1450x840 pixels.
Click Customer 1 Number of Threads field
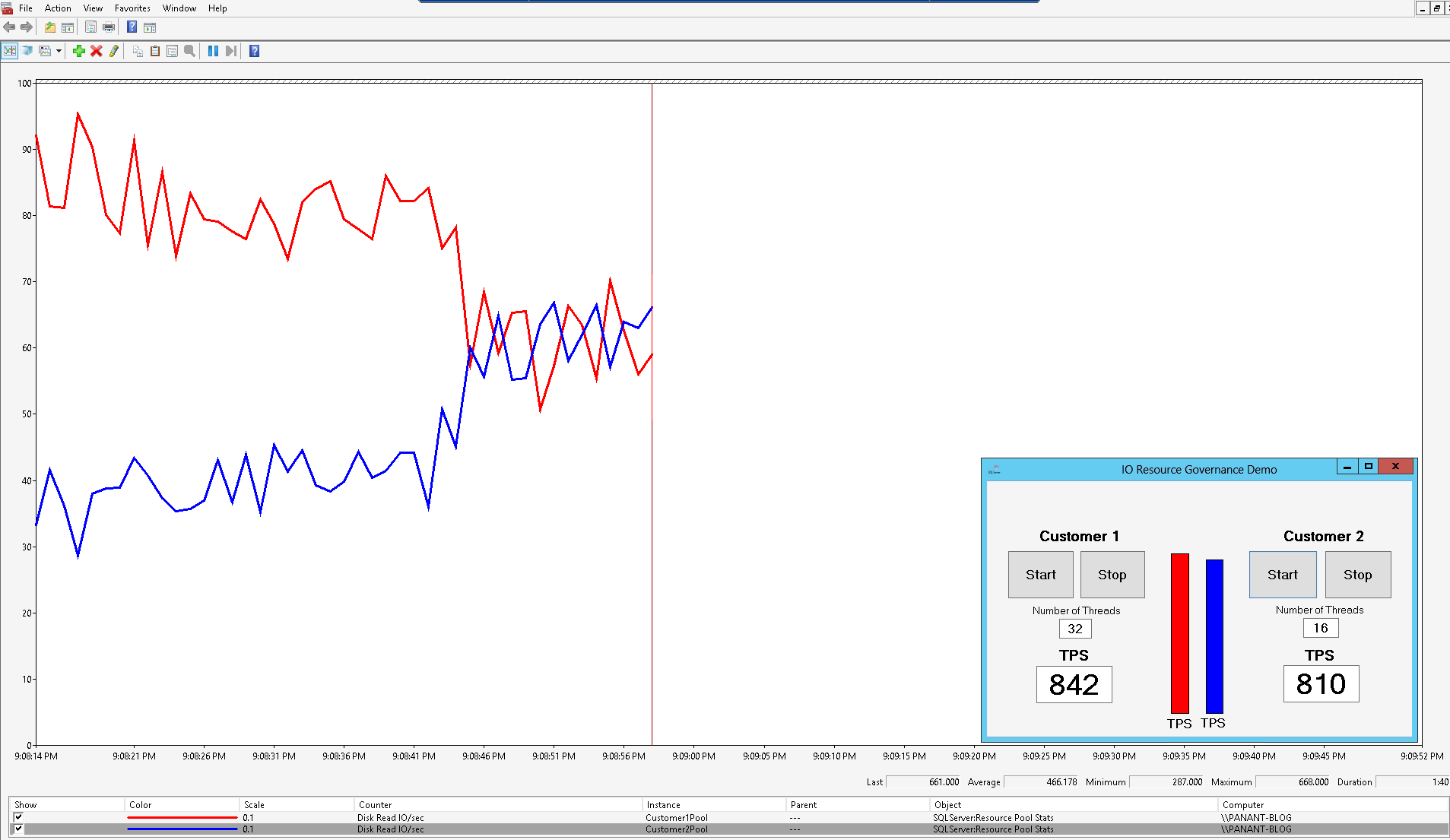coord(1074,629)
